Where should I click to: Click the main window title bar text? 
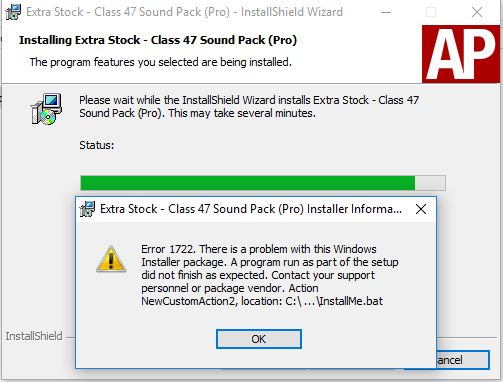[x=184, y=12]
